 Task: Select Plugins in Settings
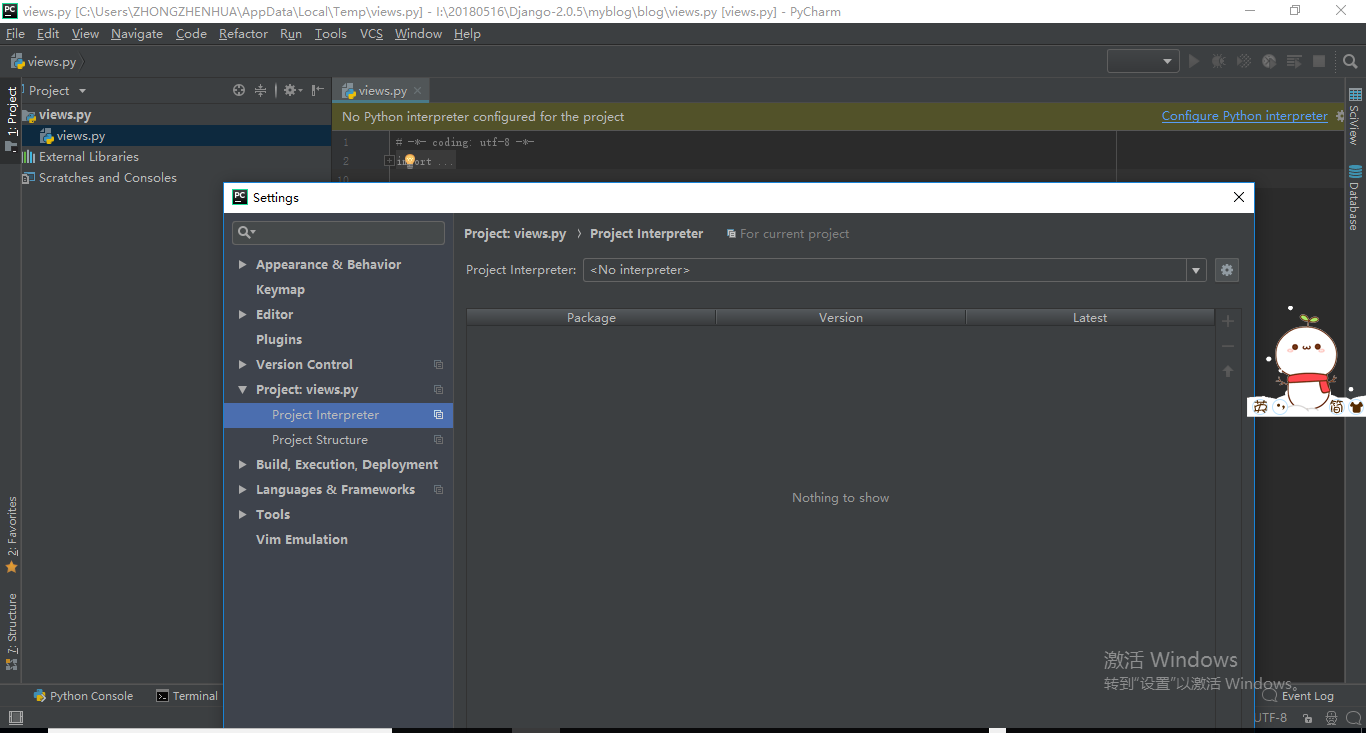click(279, 340)
